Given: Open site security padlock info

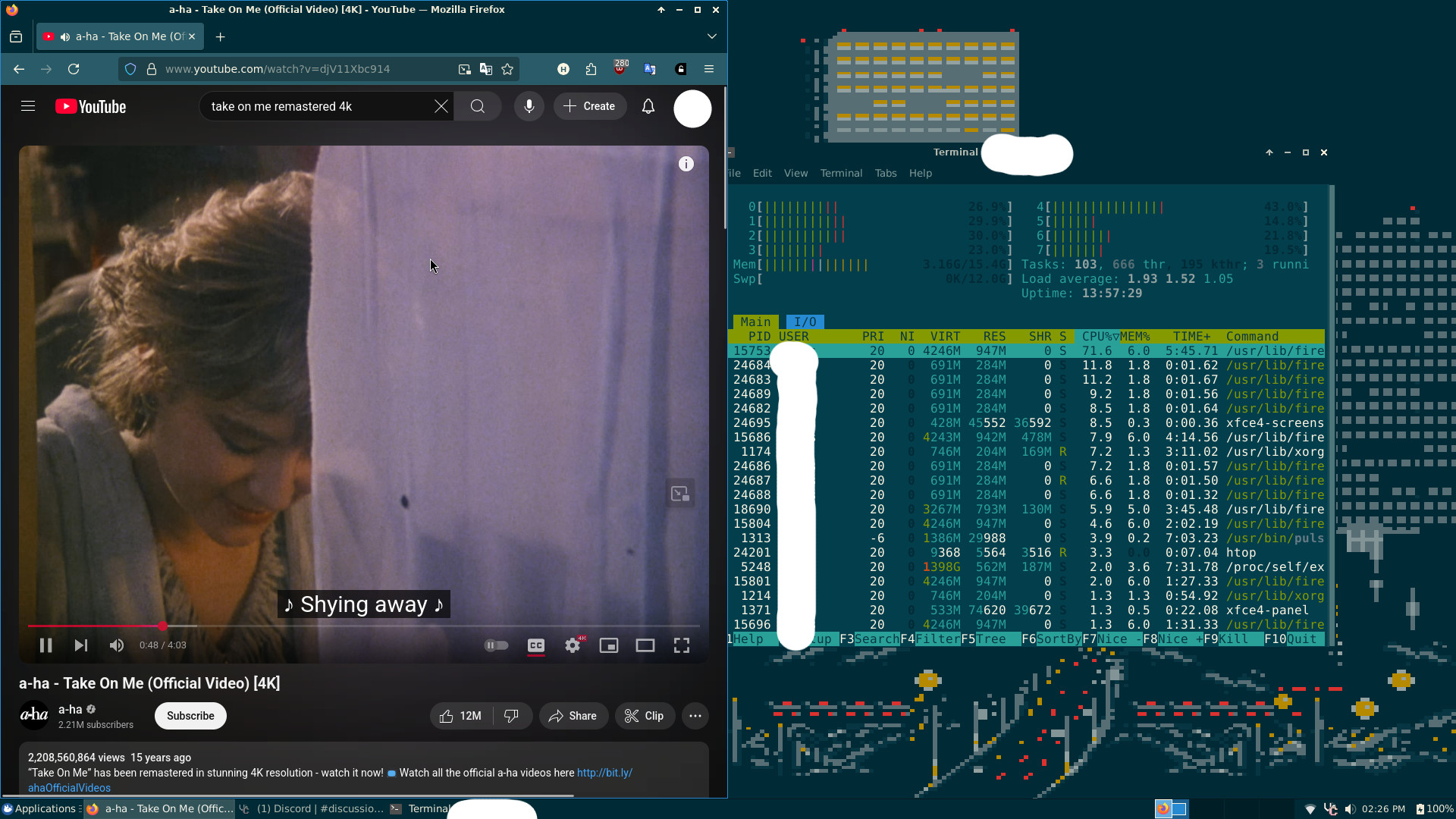Looking at the screenshot, I should (152, 69).
